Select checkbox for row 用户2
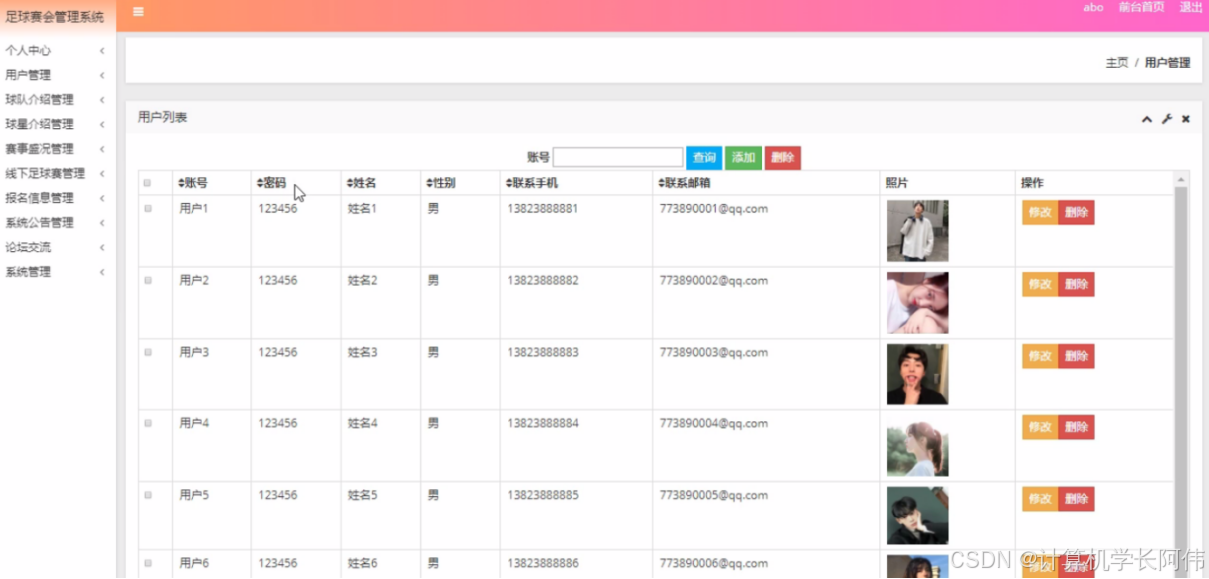This screenshot has width=1209, height=579. click(148, 281)
